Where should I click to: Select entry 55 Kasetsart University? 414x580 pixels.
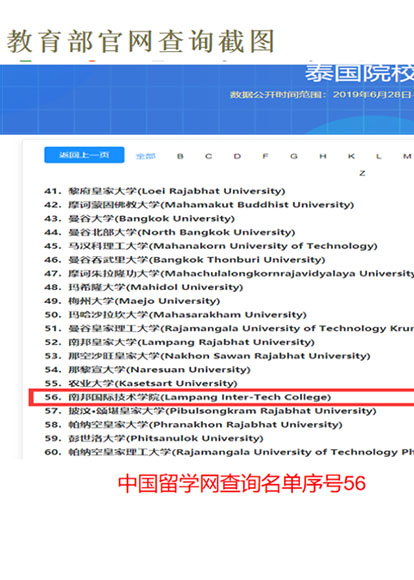tap(141, 383)
